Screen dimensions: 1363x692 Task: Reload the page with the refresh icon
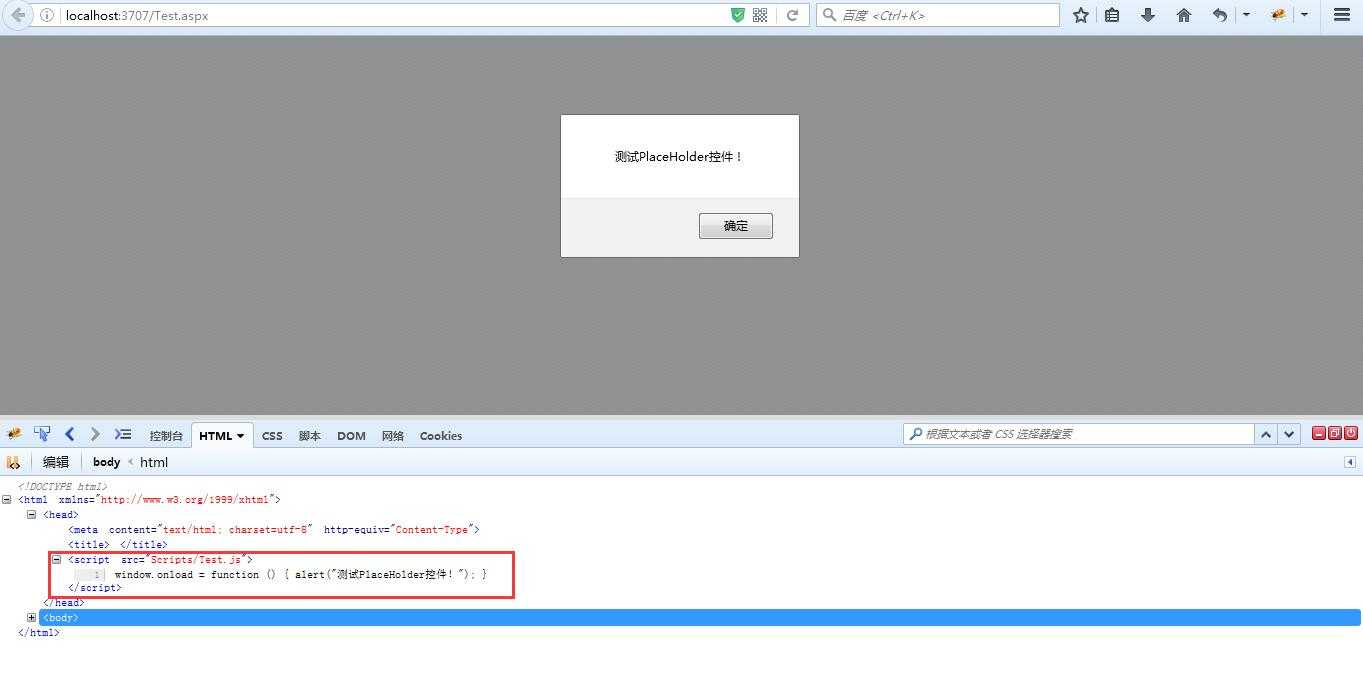click(x=793, y=15)
